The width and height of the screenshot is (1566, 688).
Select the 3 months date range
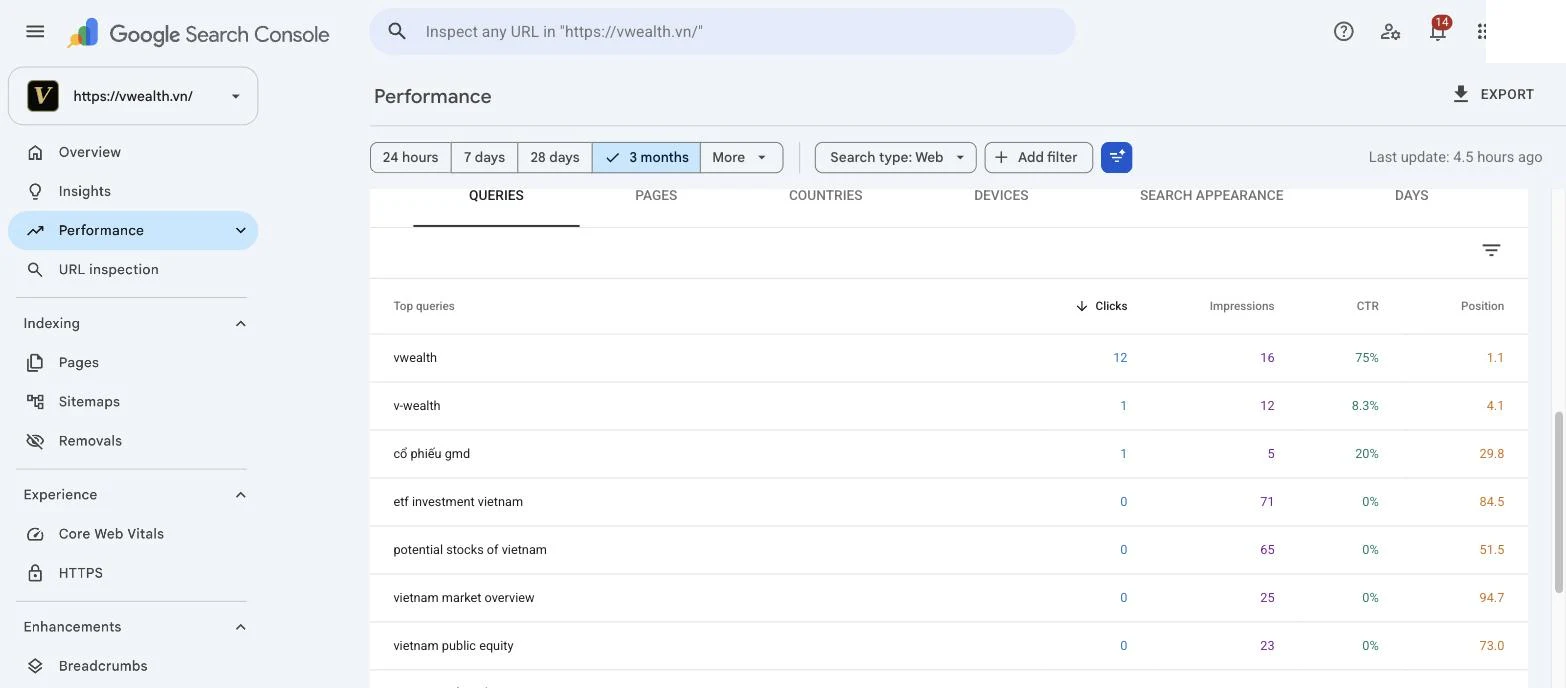tap(646, 157)
